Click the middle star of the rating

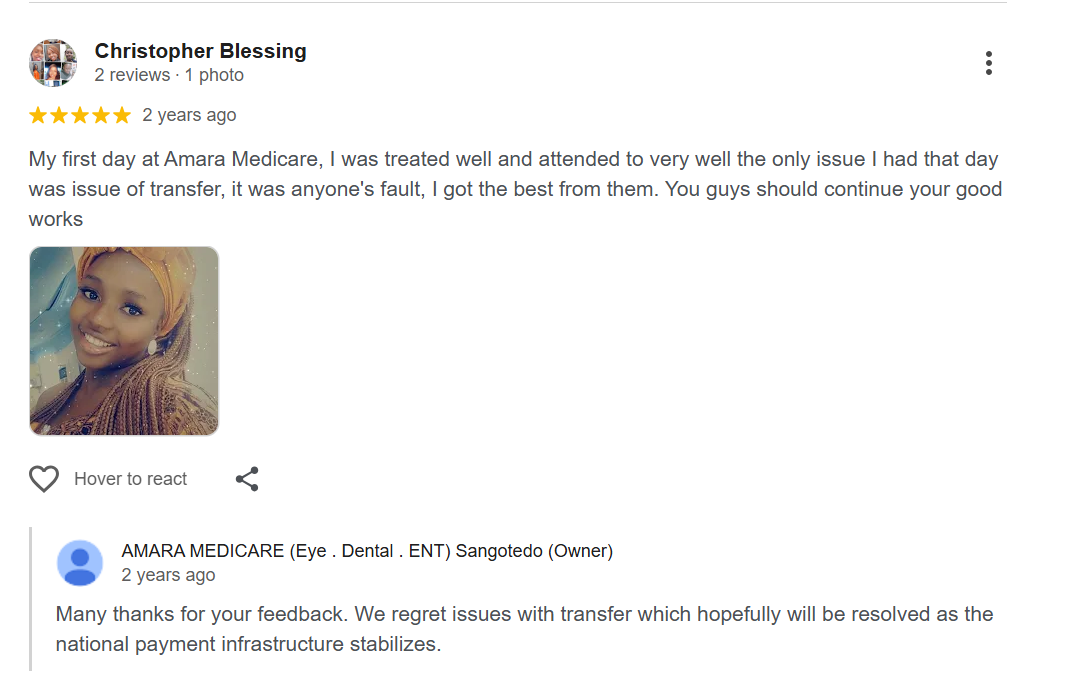pos(80,115)
